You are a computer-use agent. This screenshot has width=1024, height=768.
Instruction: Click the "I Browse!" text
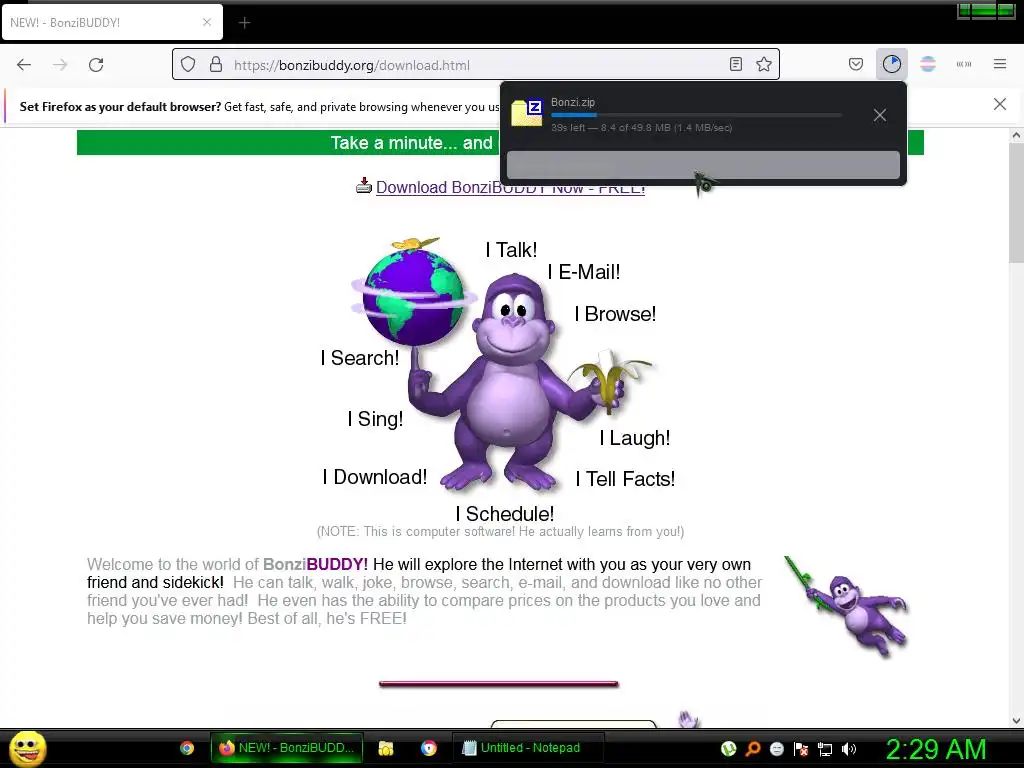pyautogui.click(x=615, y=314)
